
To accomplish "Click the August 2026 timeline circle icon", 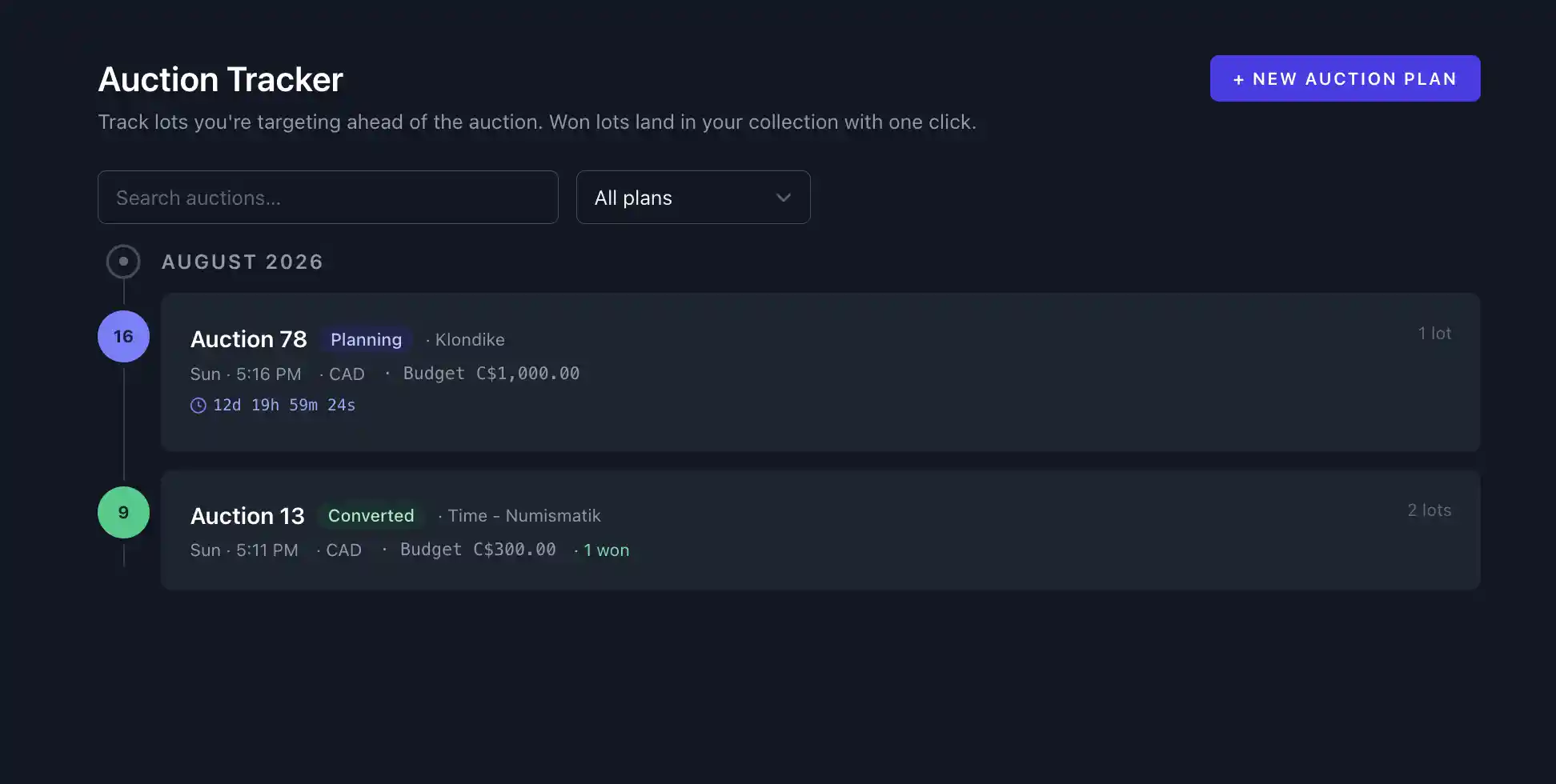I will 123,262.
